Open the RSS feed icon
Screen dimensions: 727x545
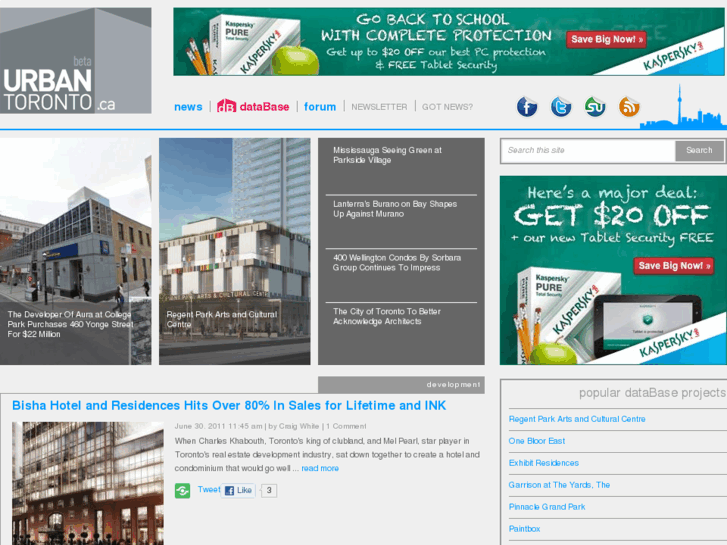(629, 107)
